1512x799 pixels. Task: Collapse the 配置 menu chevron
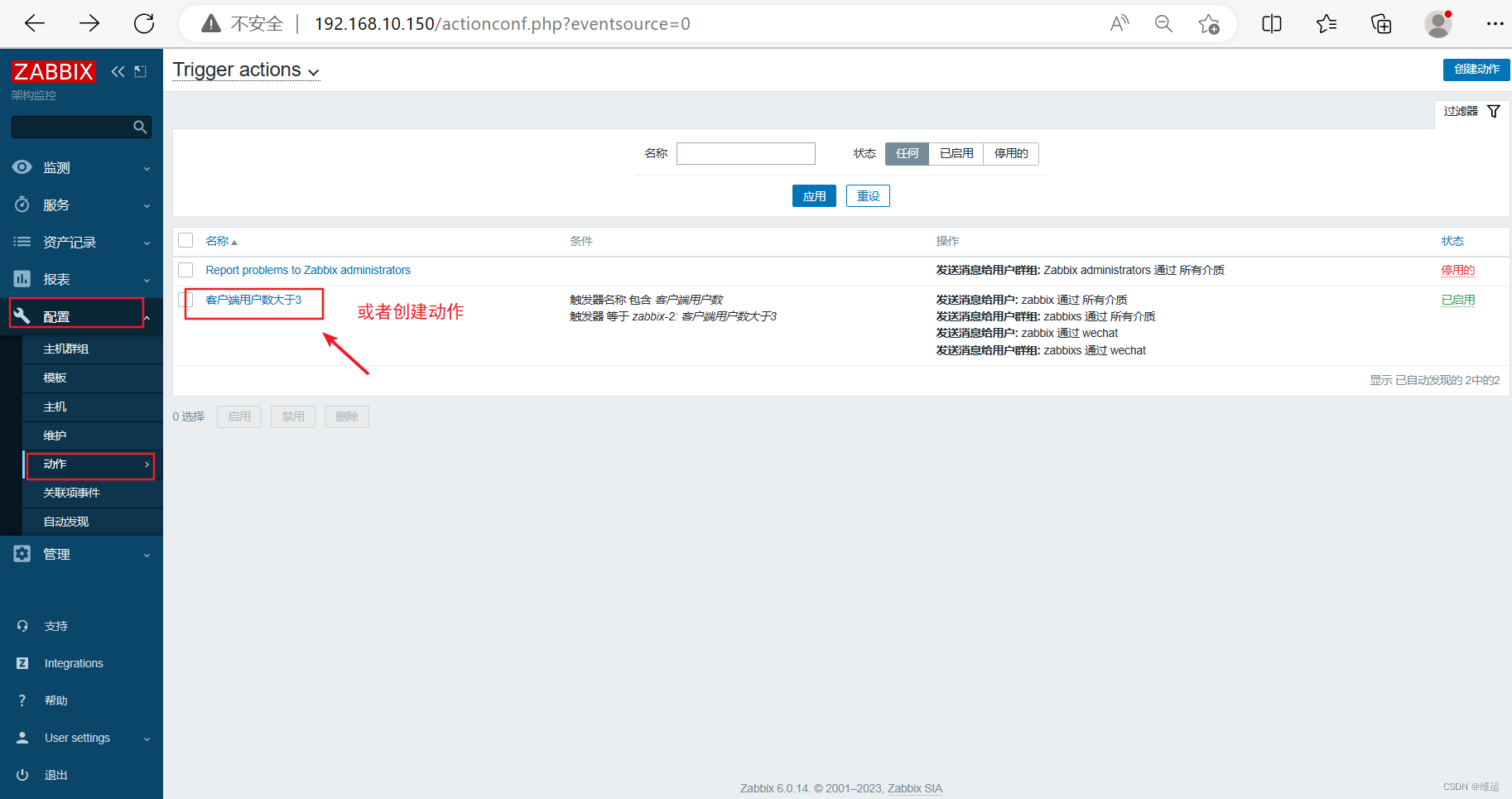[x=147, y=317]
